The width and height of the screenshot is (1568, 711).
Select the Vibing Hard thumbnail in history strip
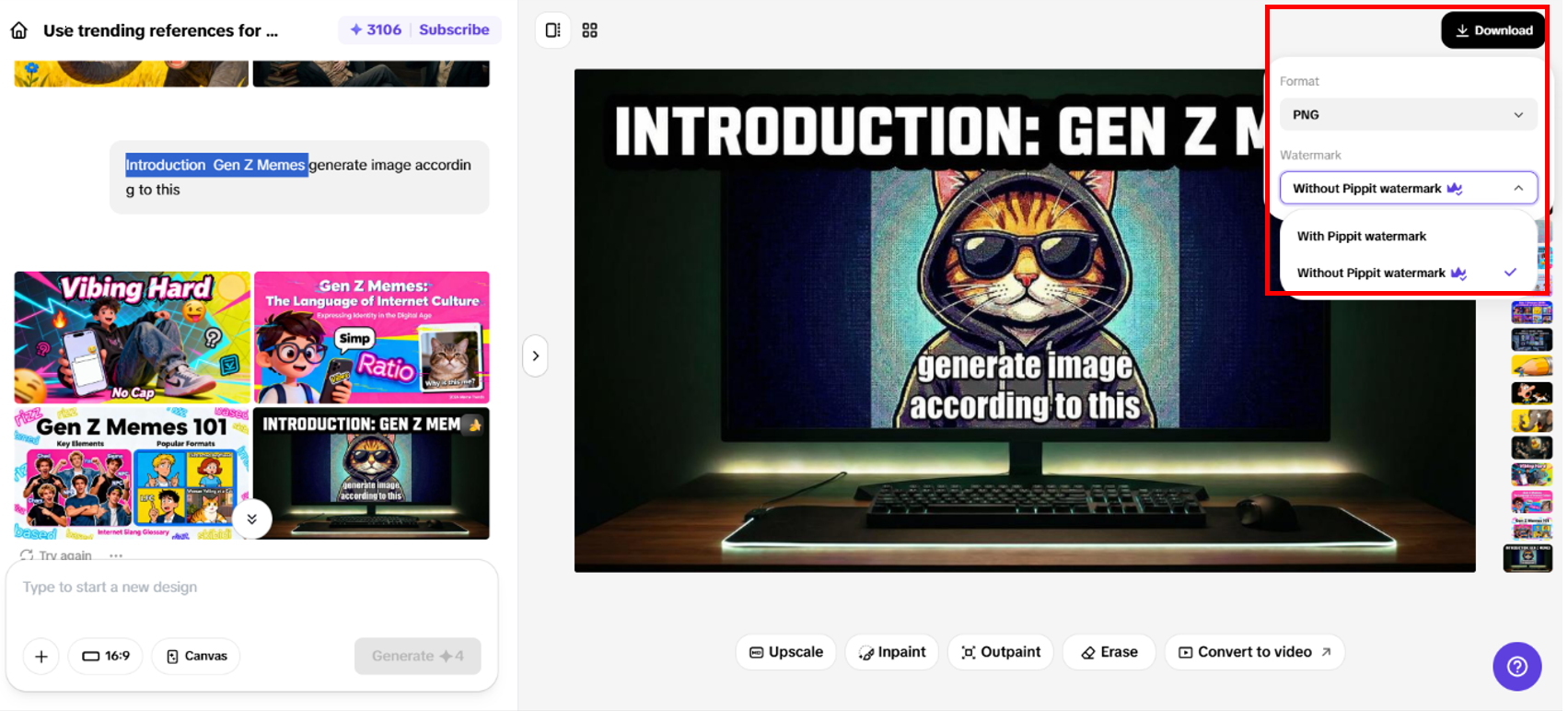tap(1532, 474)
